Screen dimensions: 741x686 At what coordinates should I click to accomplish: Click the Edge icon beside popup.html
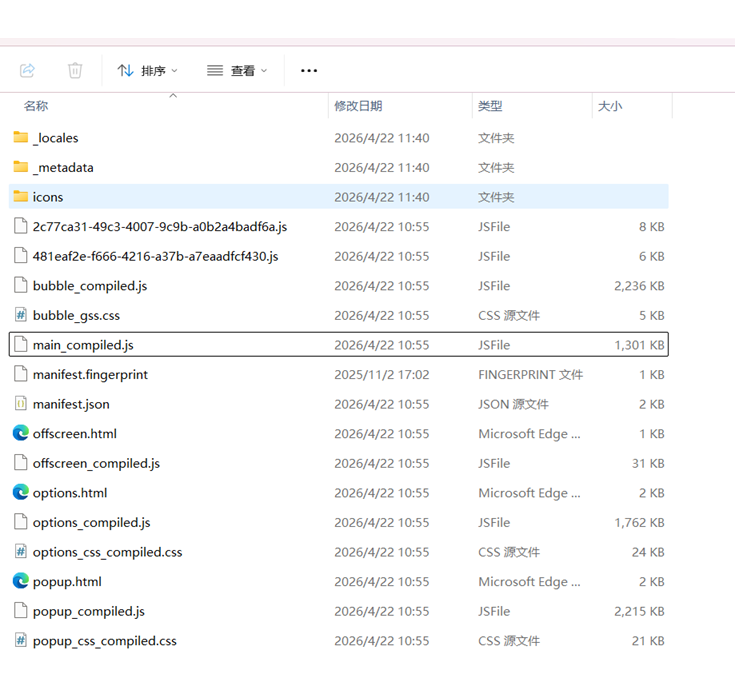[x=21, y=582]
